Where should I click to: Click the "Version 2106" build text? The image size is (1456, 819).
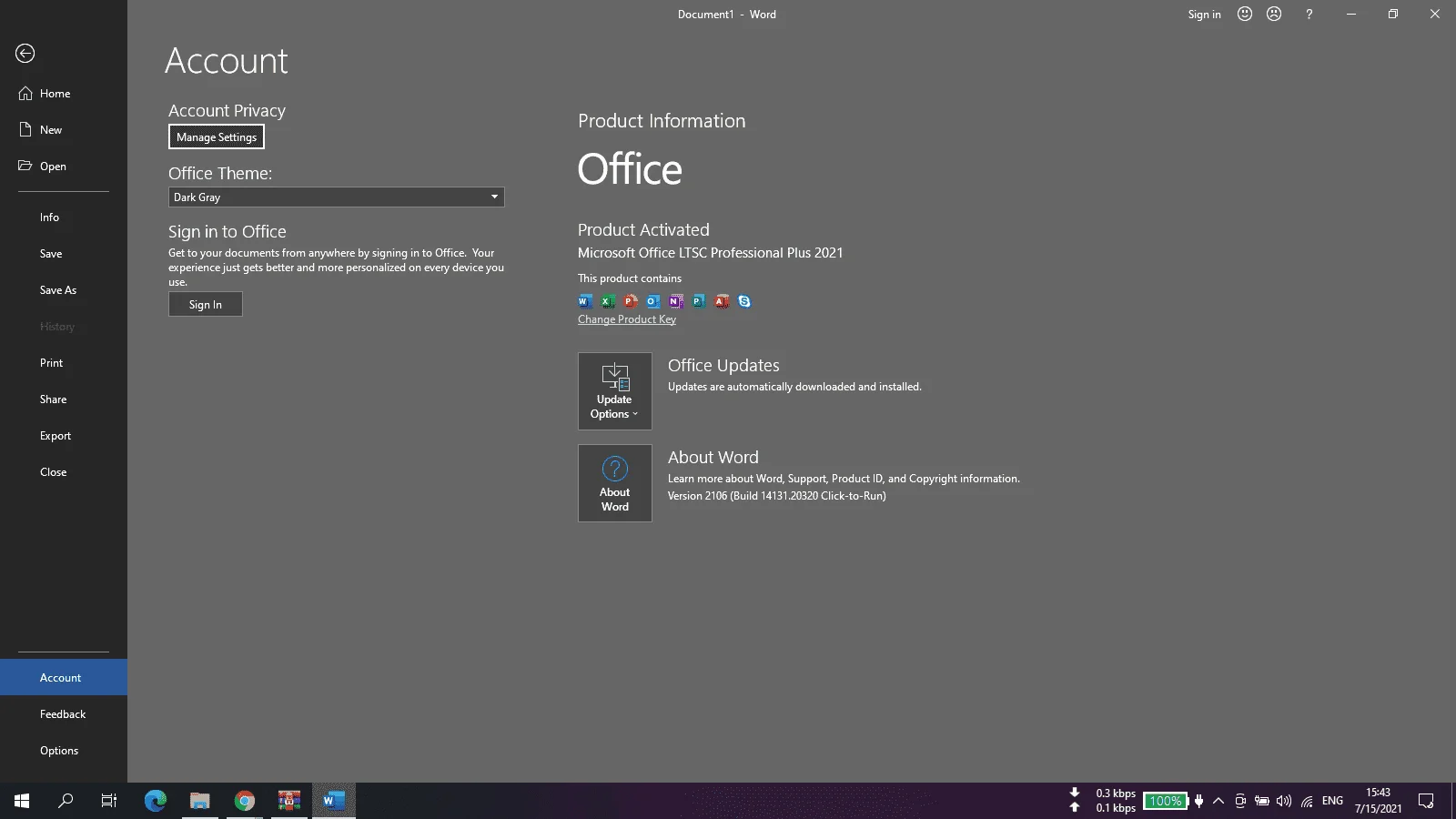click(777, 496)
